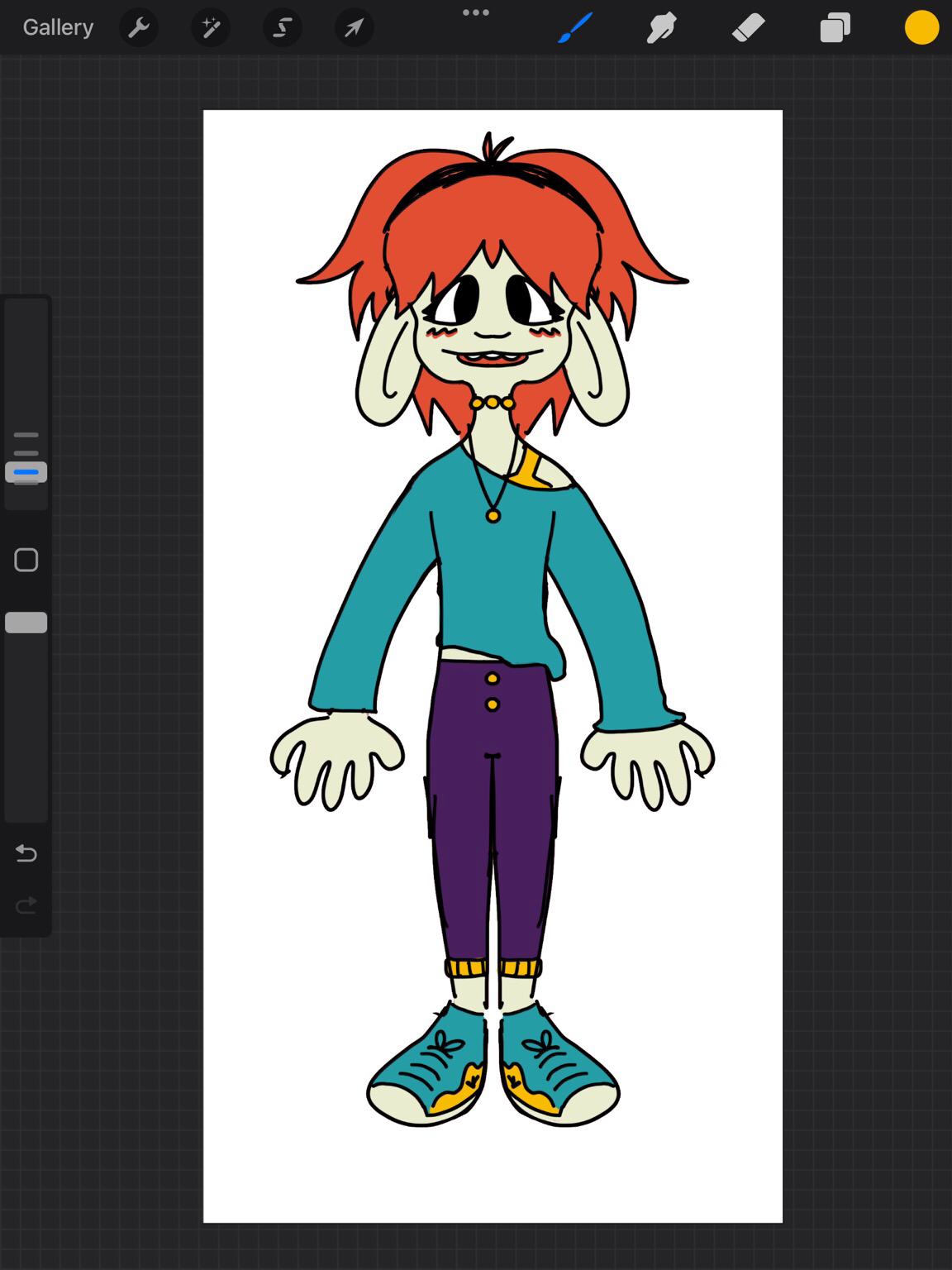This screenshot has width=952, height=1270.
Task: Tap the character's orange hair on canvas
Action: (493, 207)
